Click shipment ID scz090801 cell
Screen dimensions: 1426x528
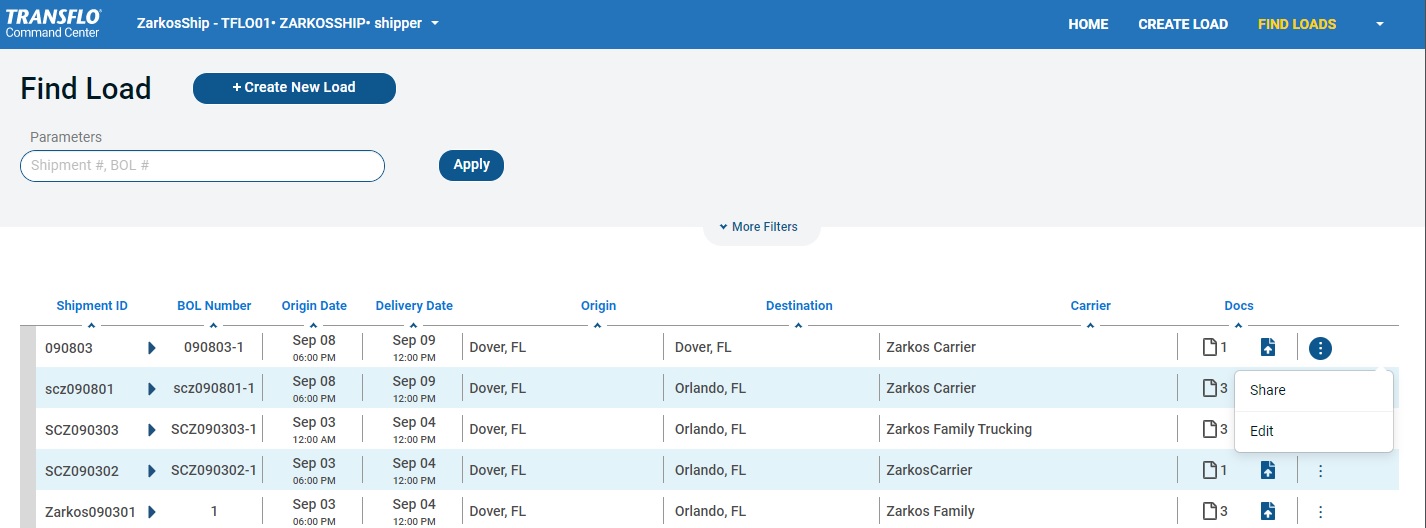point(80,389)
